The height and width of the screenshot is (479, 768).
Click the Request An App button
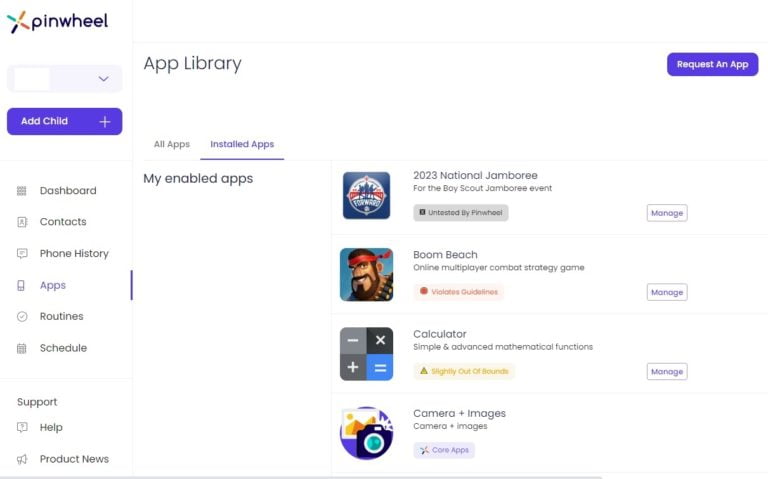(713, 64)
